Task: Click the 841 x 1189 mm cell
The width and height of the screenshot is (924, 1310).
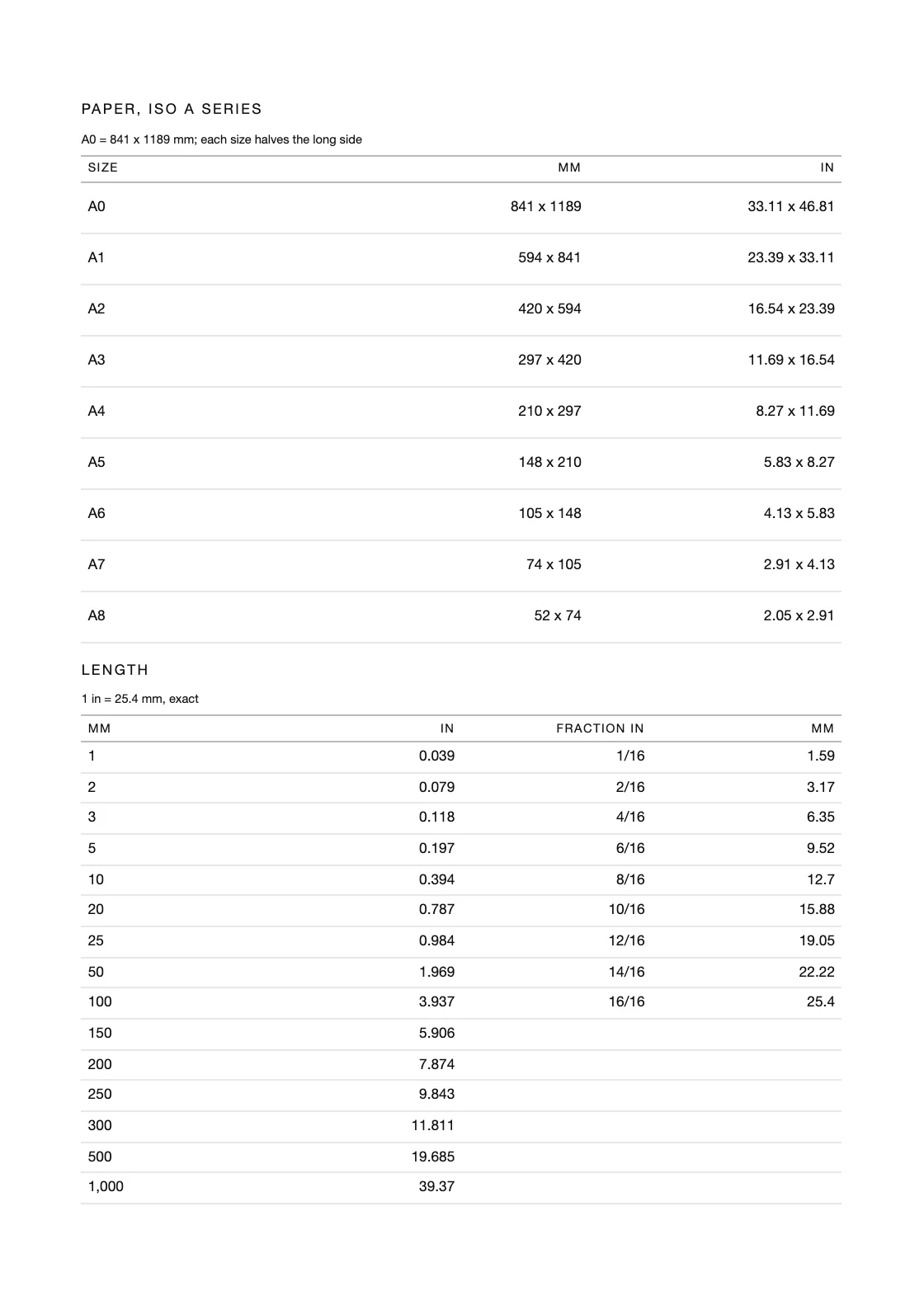Action: [x=545, y=206]
